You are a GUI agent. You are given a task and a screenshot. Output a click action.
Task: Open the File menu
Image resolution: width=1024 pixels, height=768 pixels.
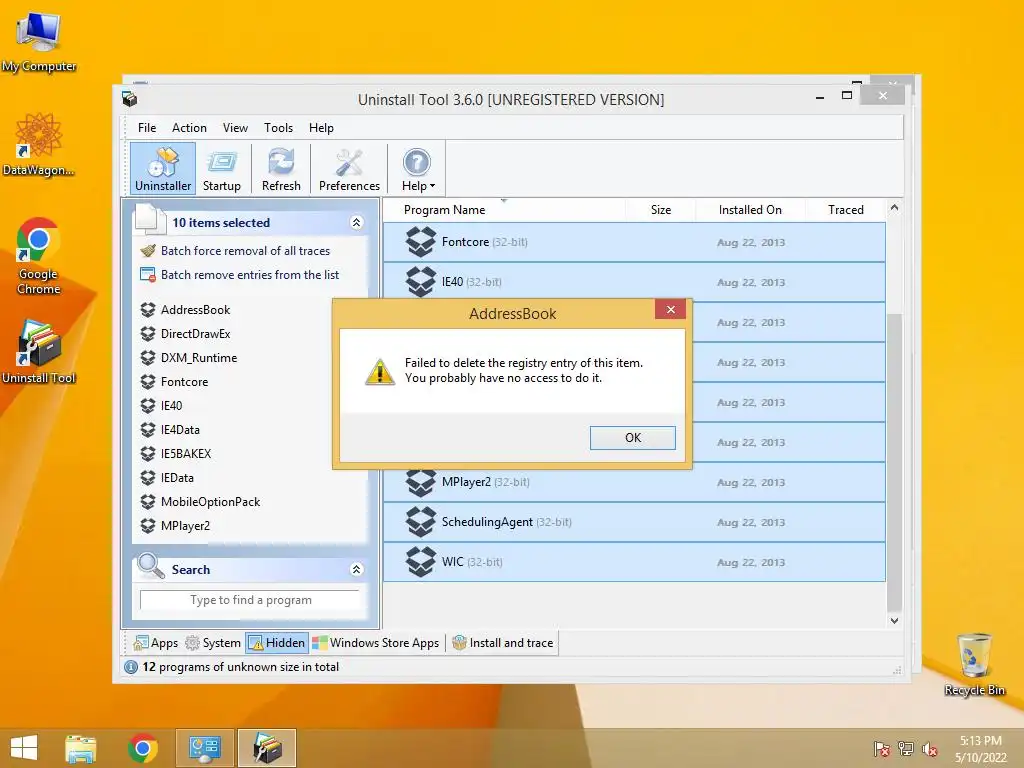pyautogui.click(x=147, y=128)
